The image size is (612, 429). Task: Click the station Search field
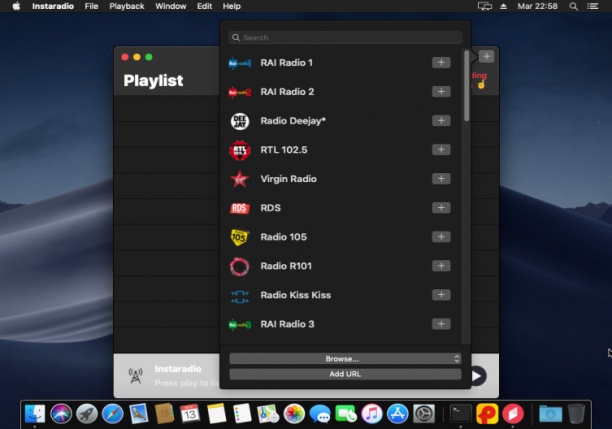[345, 37]
